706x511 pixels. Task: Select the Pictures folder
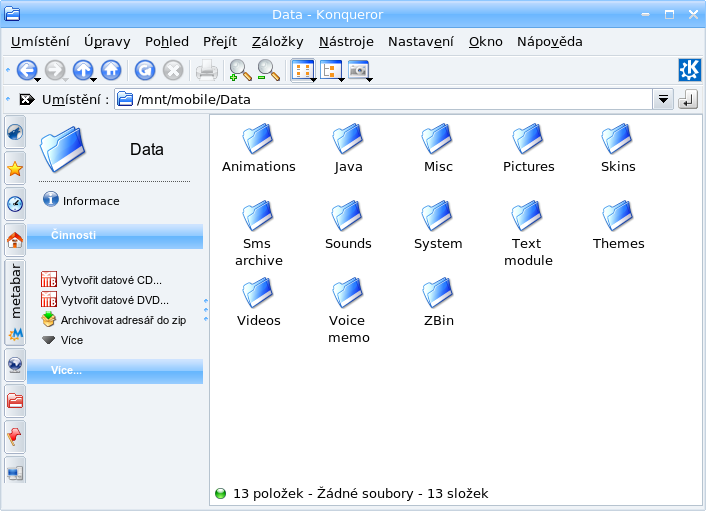(528, 148)
